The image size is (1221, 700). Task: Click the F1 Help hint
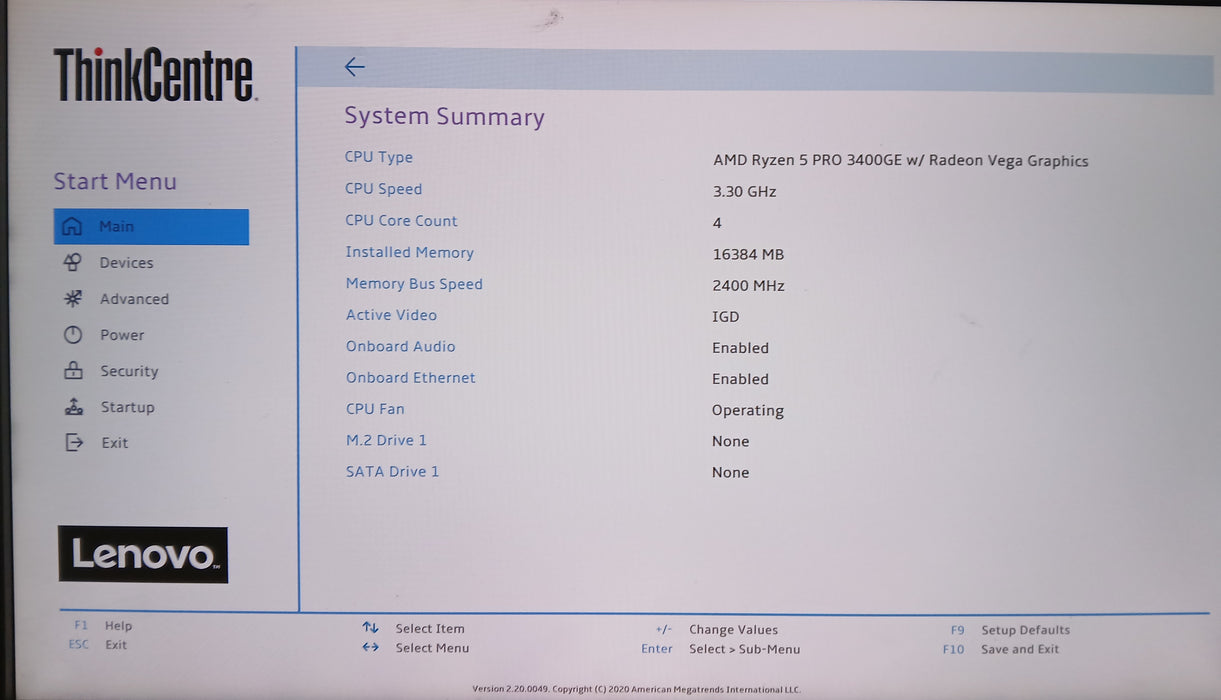(x=103, y=626)
